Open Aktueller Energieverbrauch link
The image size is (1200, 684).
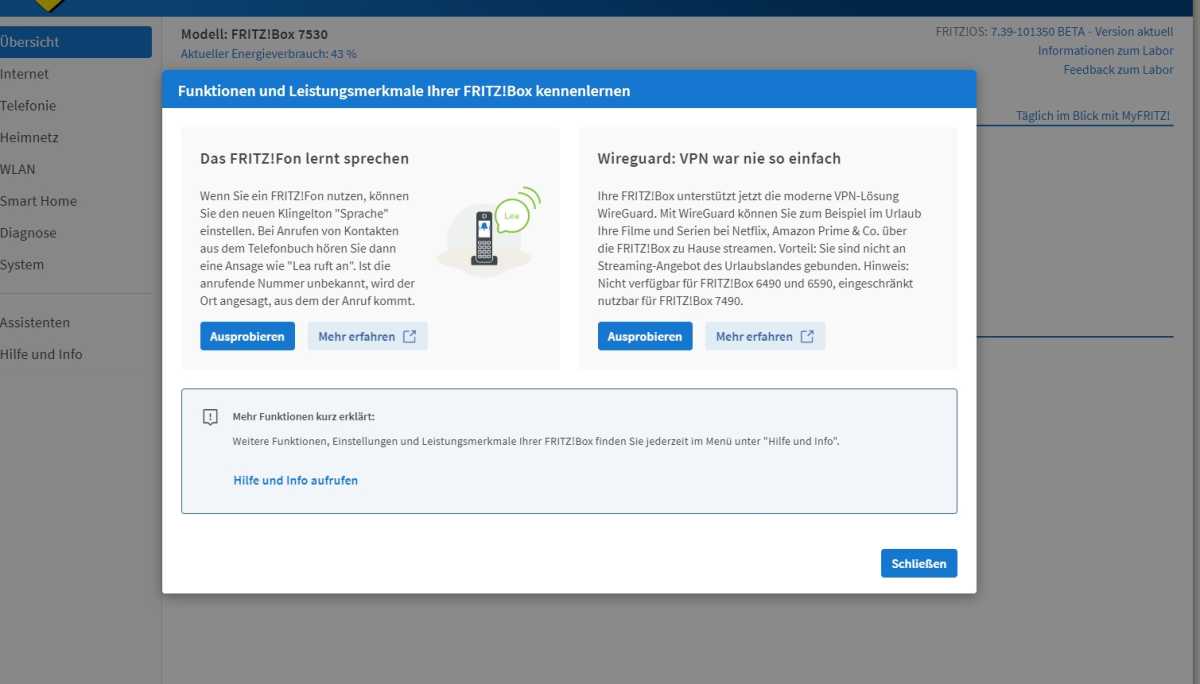(268, 54)
